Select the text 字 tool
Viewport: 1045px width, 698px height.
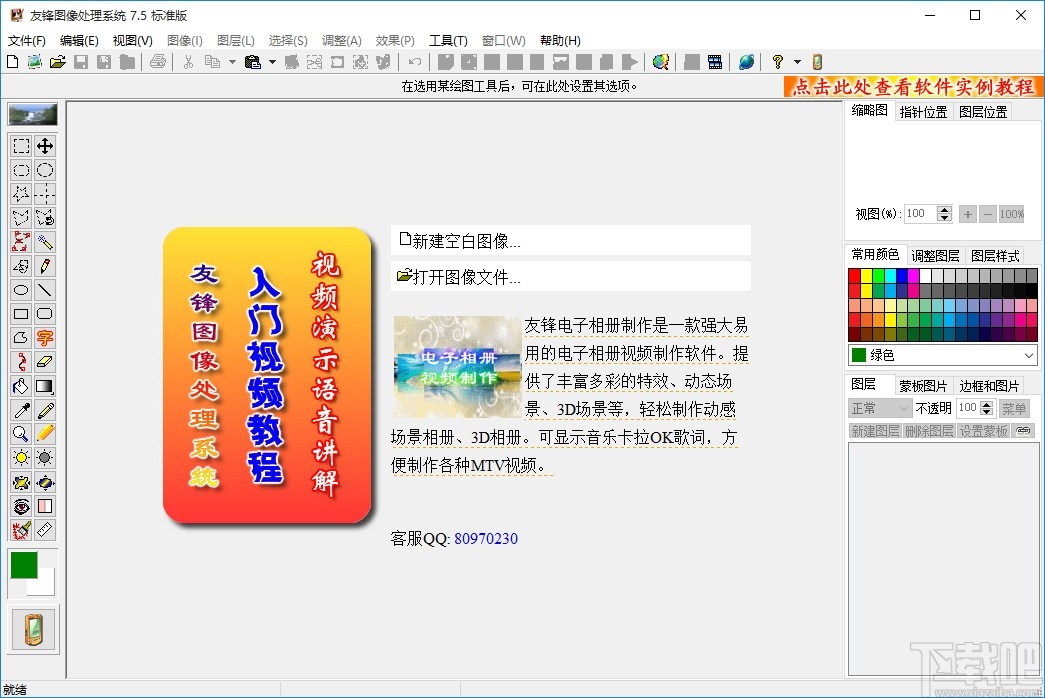click(x=45, y=338)
